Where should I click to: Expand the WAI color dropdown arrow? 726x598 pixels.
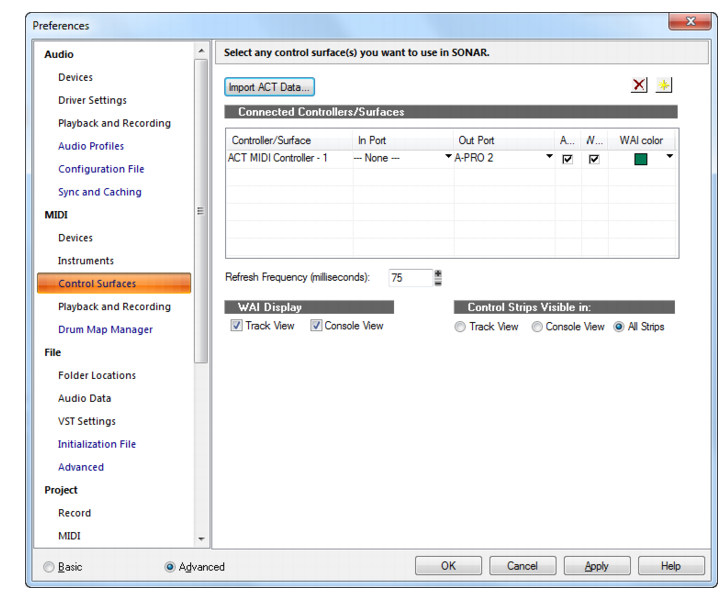(670, 156)
